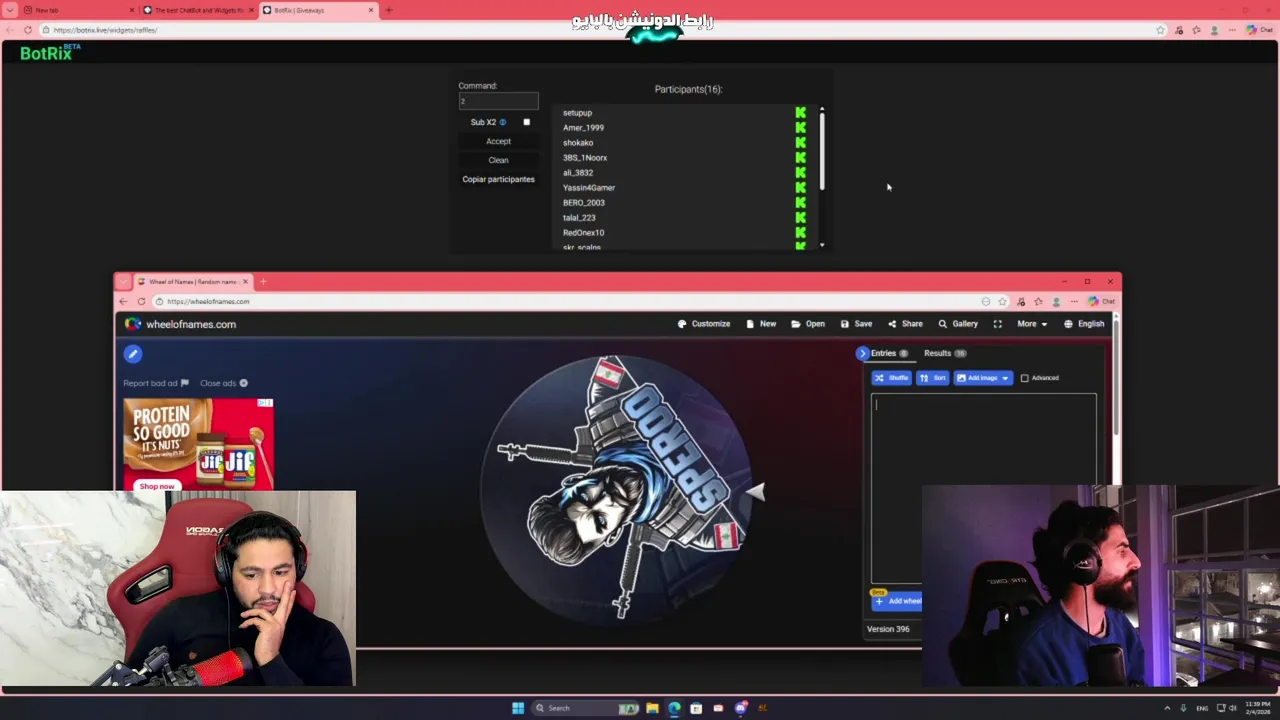Click the Kick icon next to RedOnex10
Image resolution: width=1280 pixels, height=720 pixels.
point(800,233)
